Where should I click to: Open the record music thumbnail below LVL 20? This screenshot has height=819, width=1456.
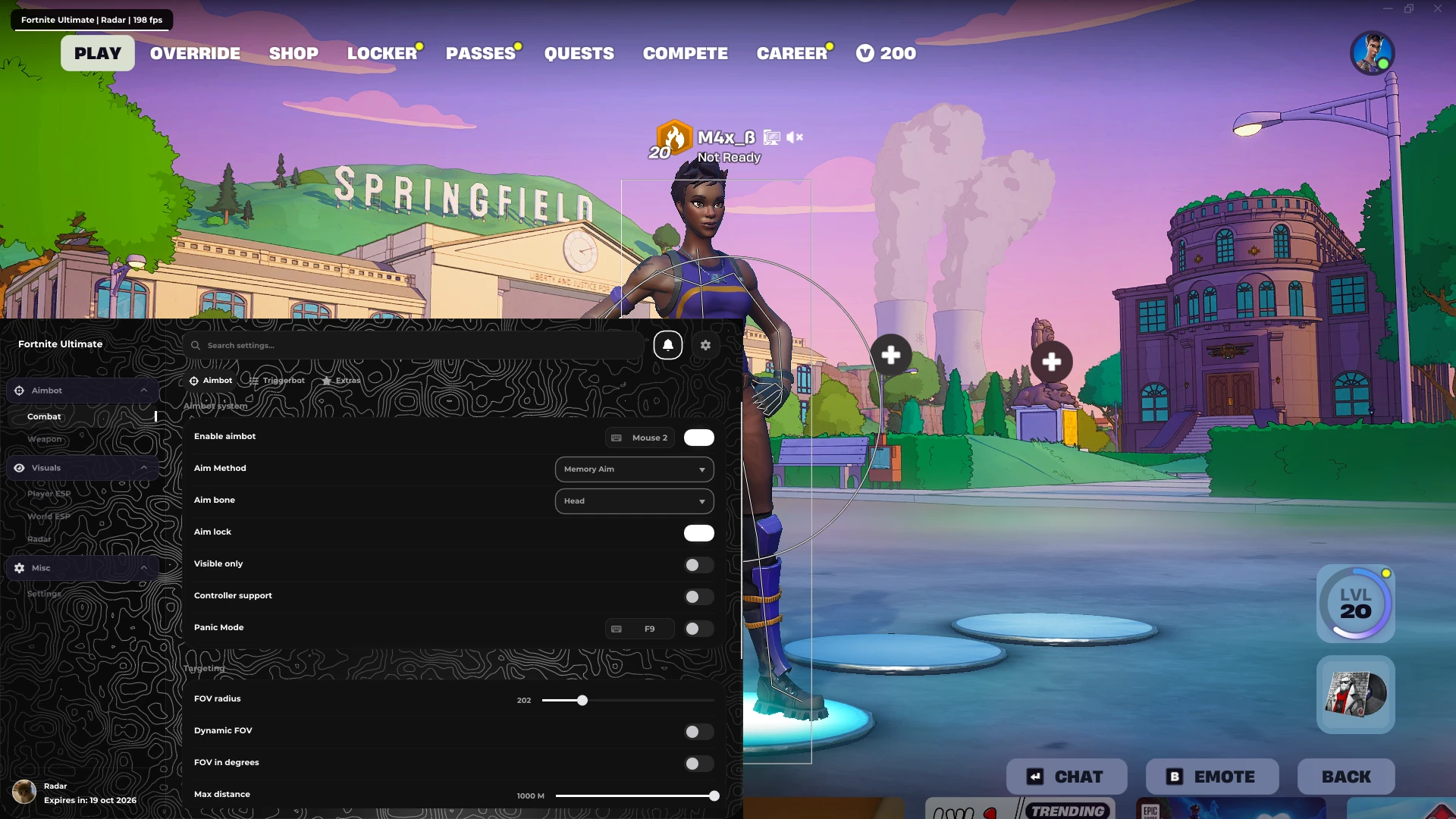coord(1356,695)
